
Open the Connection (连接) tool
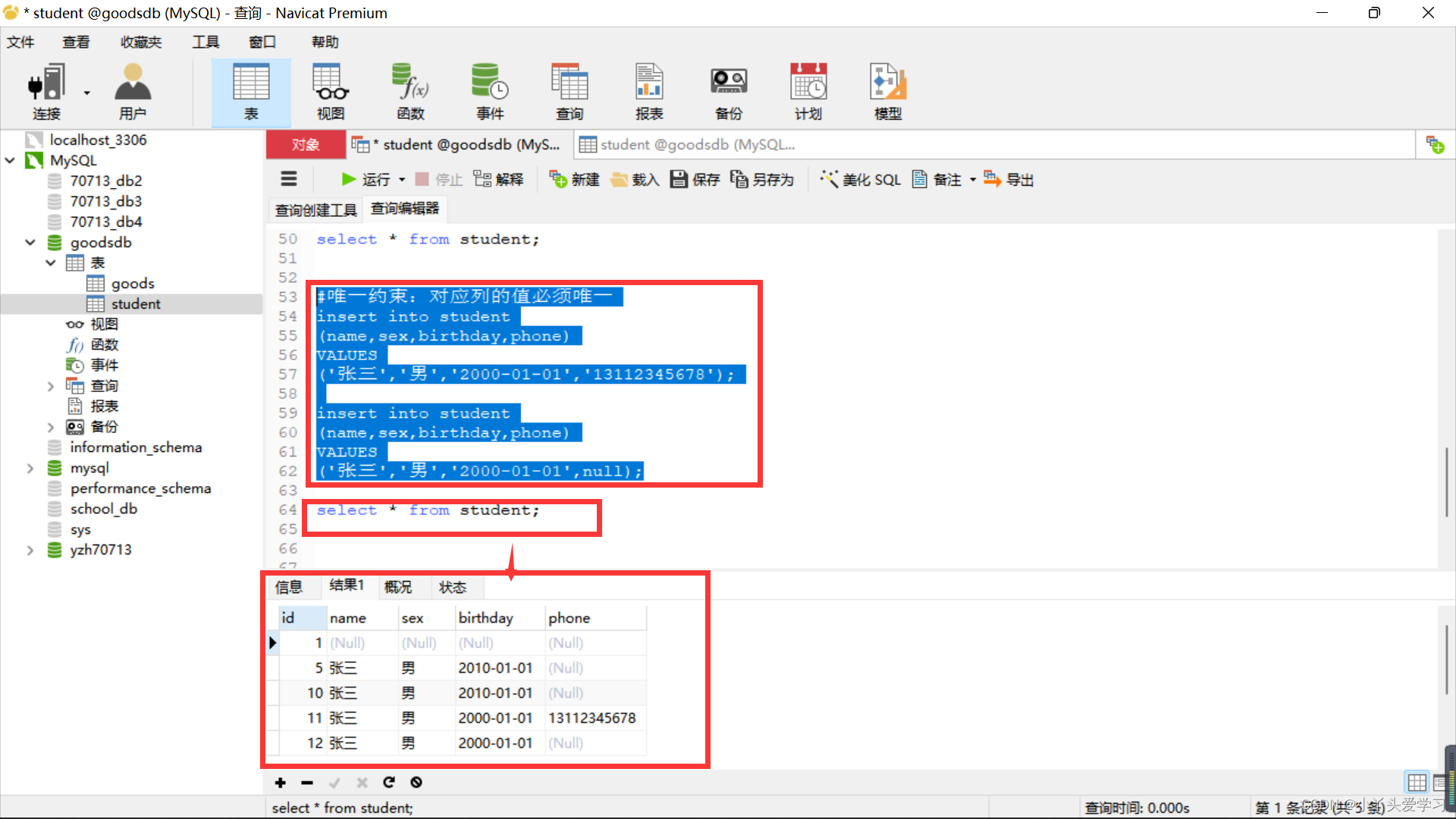tap(46, 93)
